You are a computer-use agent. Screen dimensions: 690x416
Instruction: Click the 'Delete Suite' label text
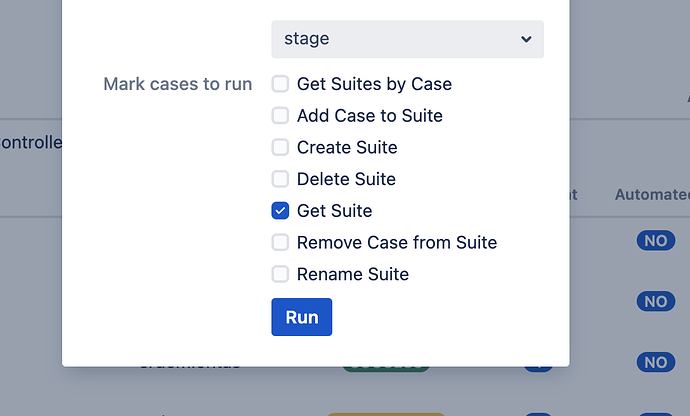click(x=346, y=179)
